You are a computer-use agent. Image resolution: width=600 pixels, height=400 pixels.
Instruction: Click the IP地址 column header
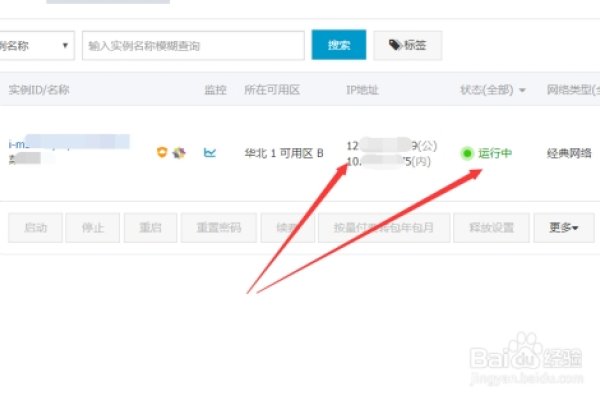point(362,90)
